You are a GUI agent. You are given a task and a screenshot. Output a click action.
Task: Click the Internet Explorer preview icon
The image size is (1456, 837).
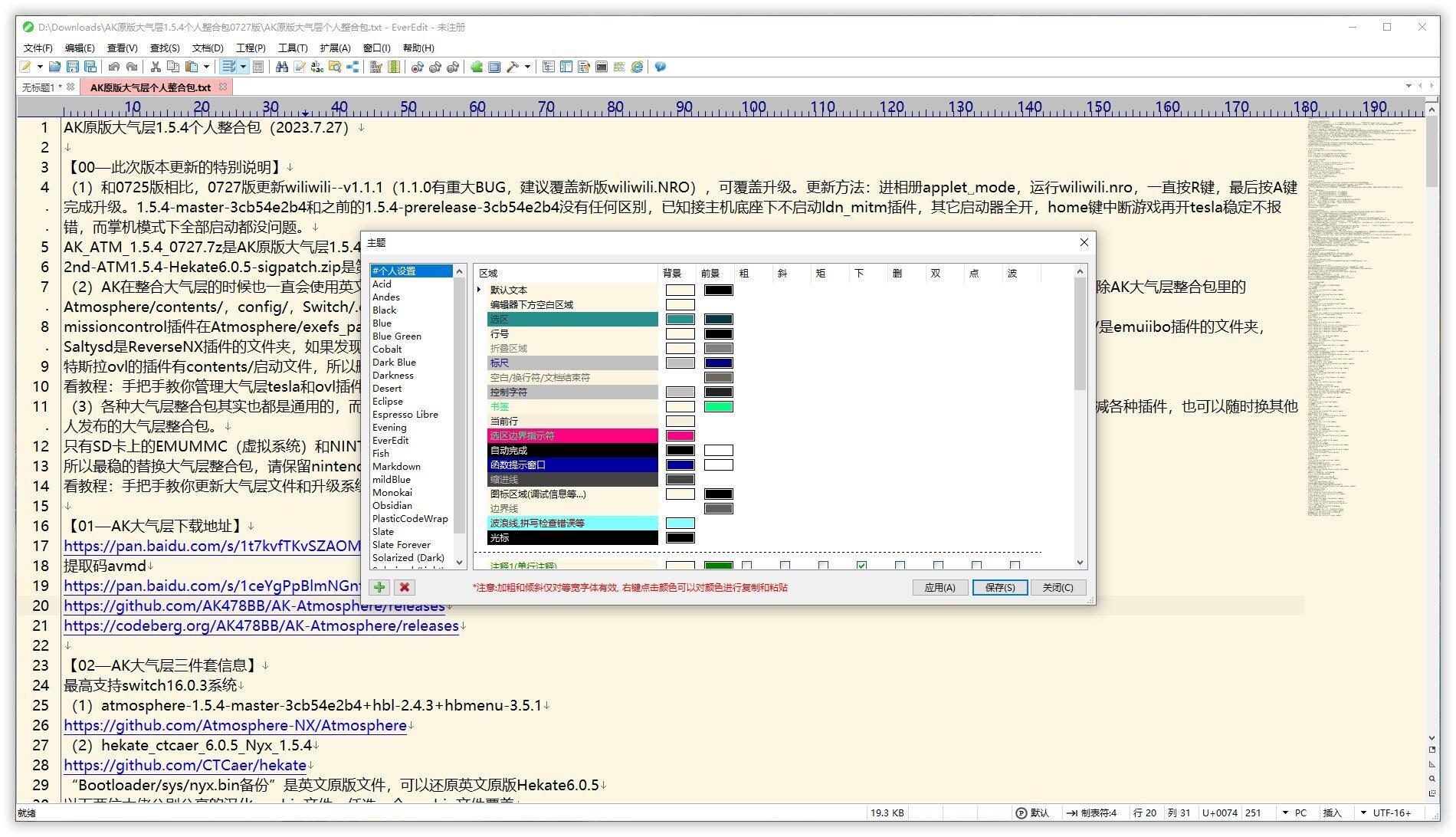pyautogui.click(x=637, y=67)
